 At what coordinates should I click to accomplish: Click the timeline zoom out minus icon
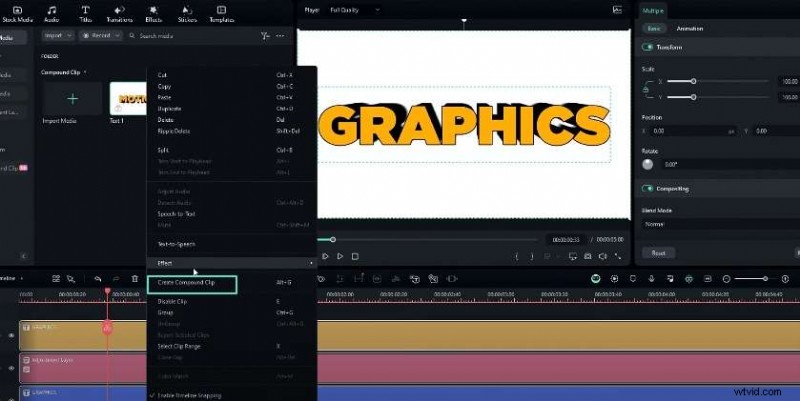tap(727, 279)
